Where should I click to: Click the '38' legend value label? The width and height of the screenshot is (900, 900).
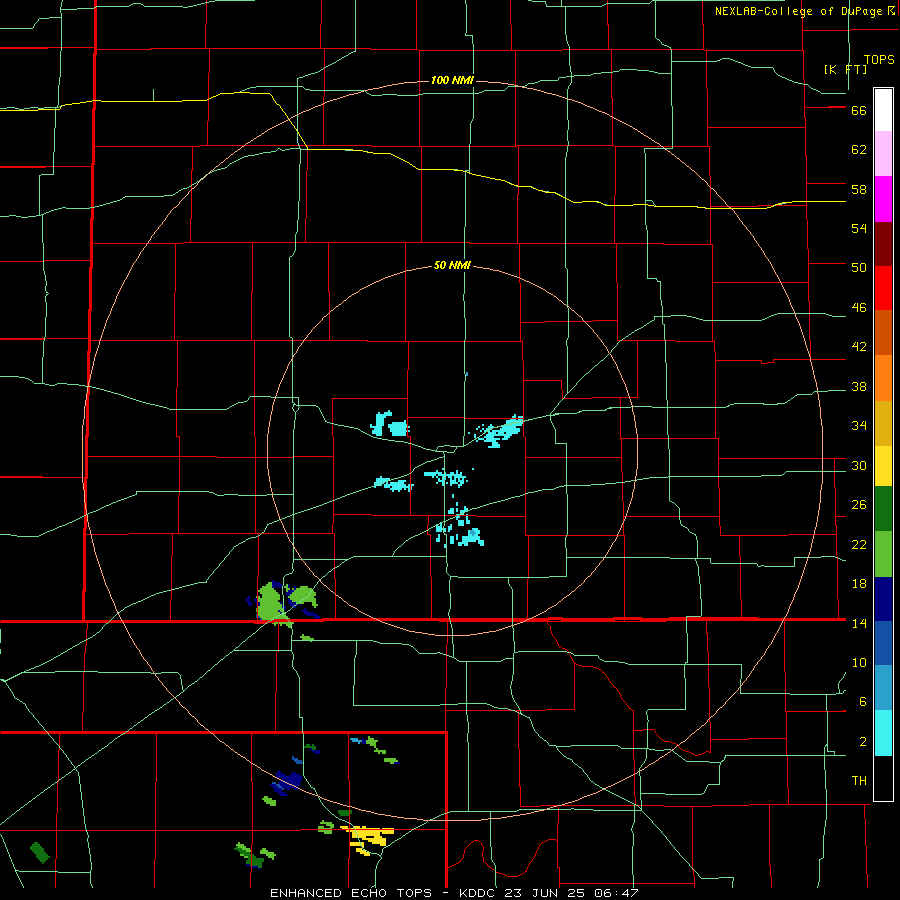click(x=859, y=387)
